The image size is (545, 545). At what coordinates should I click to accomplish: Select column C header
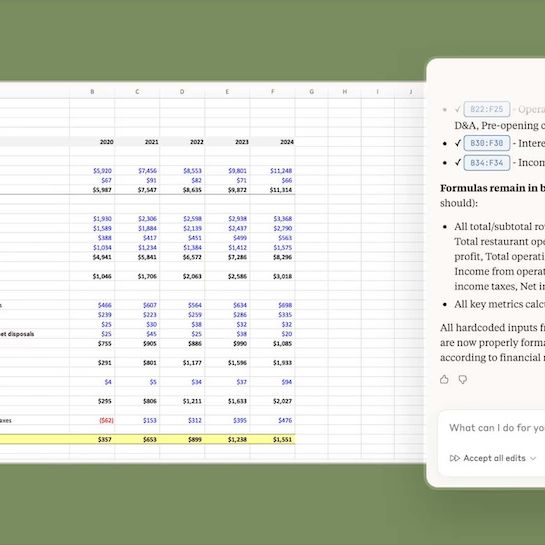click(137, 92)
